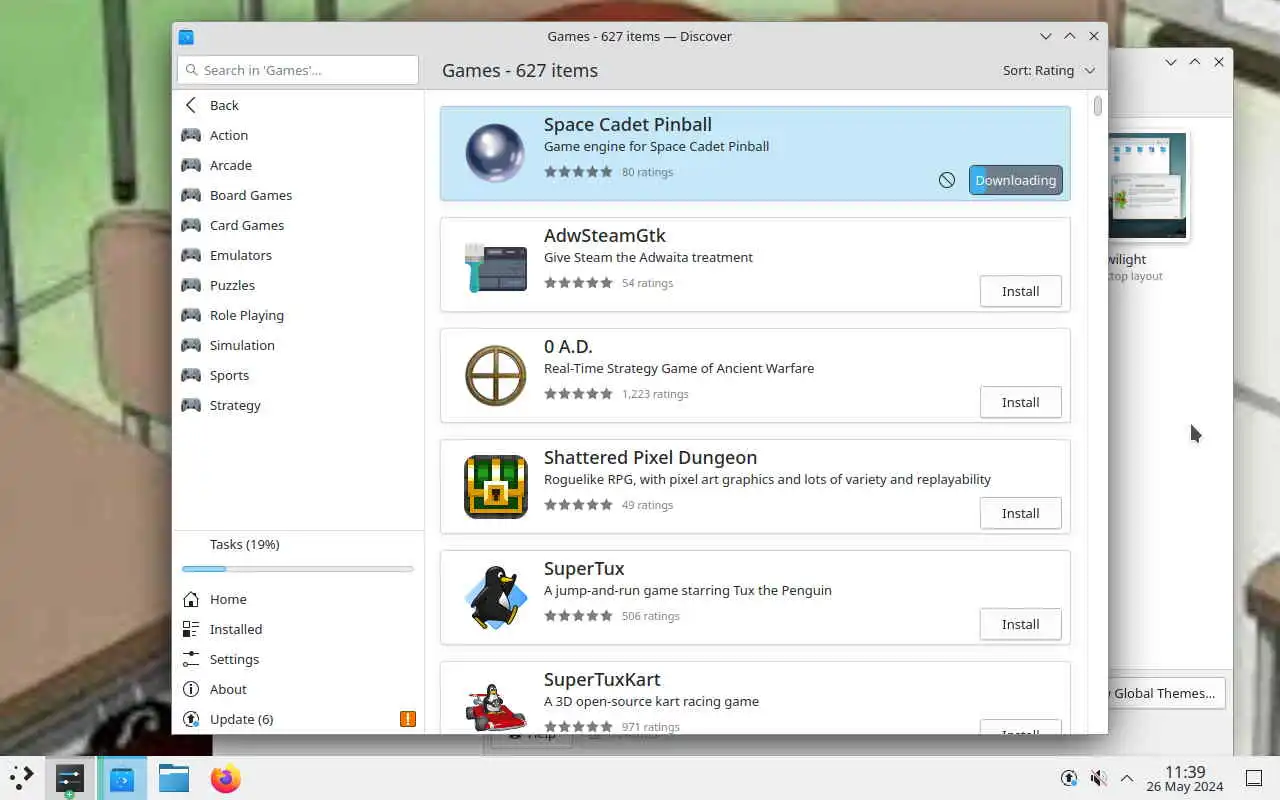
Task: Click the gamepad icon next to Sports
Action: pos(190,375)
